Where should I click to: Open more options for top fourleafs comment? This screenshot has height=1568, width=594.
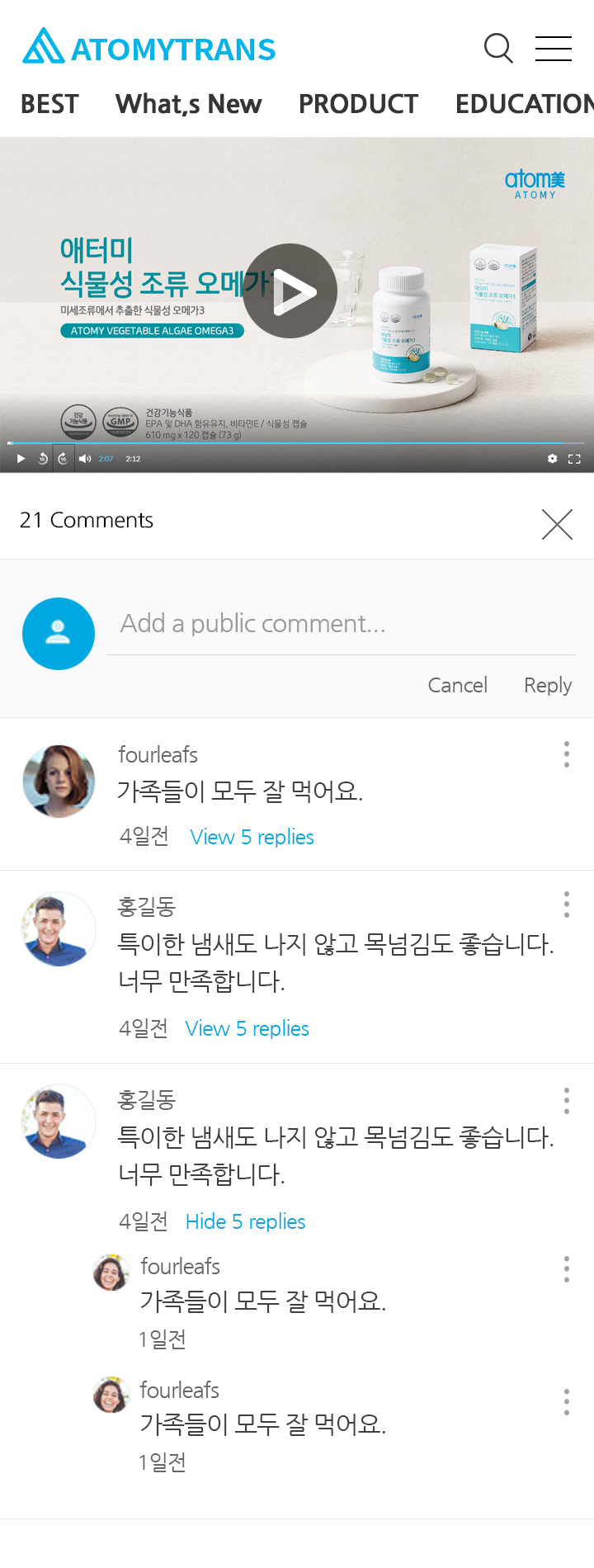point(566,754)
